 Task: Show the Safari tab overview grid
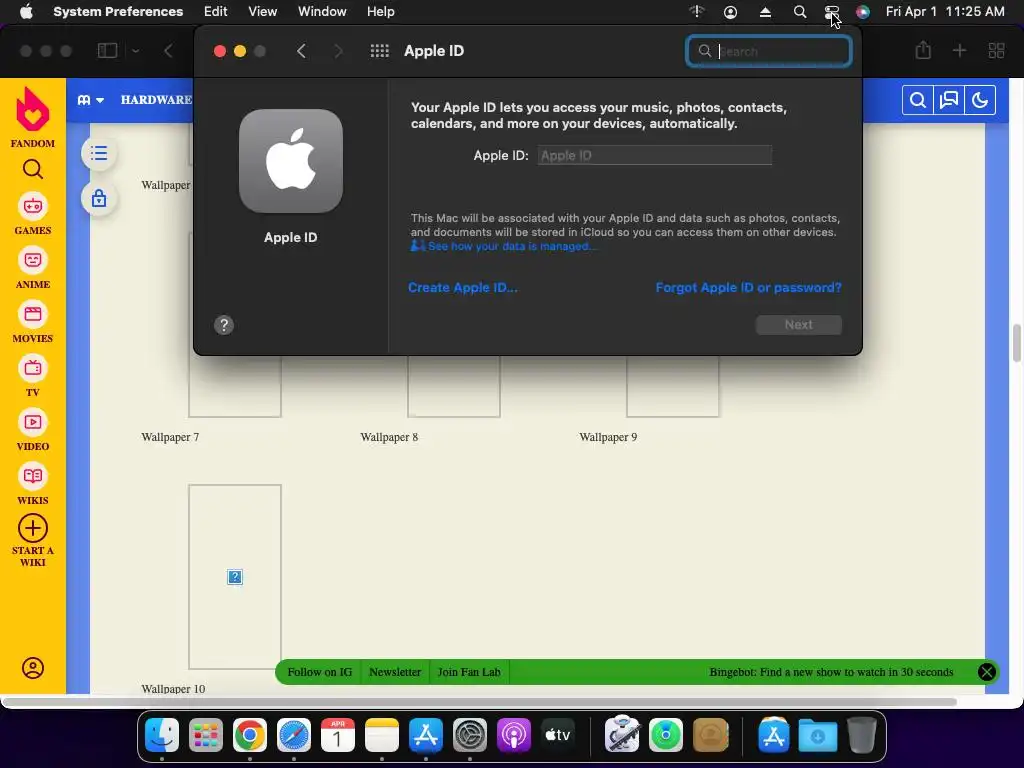[x=997, y=50]
